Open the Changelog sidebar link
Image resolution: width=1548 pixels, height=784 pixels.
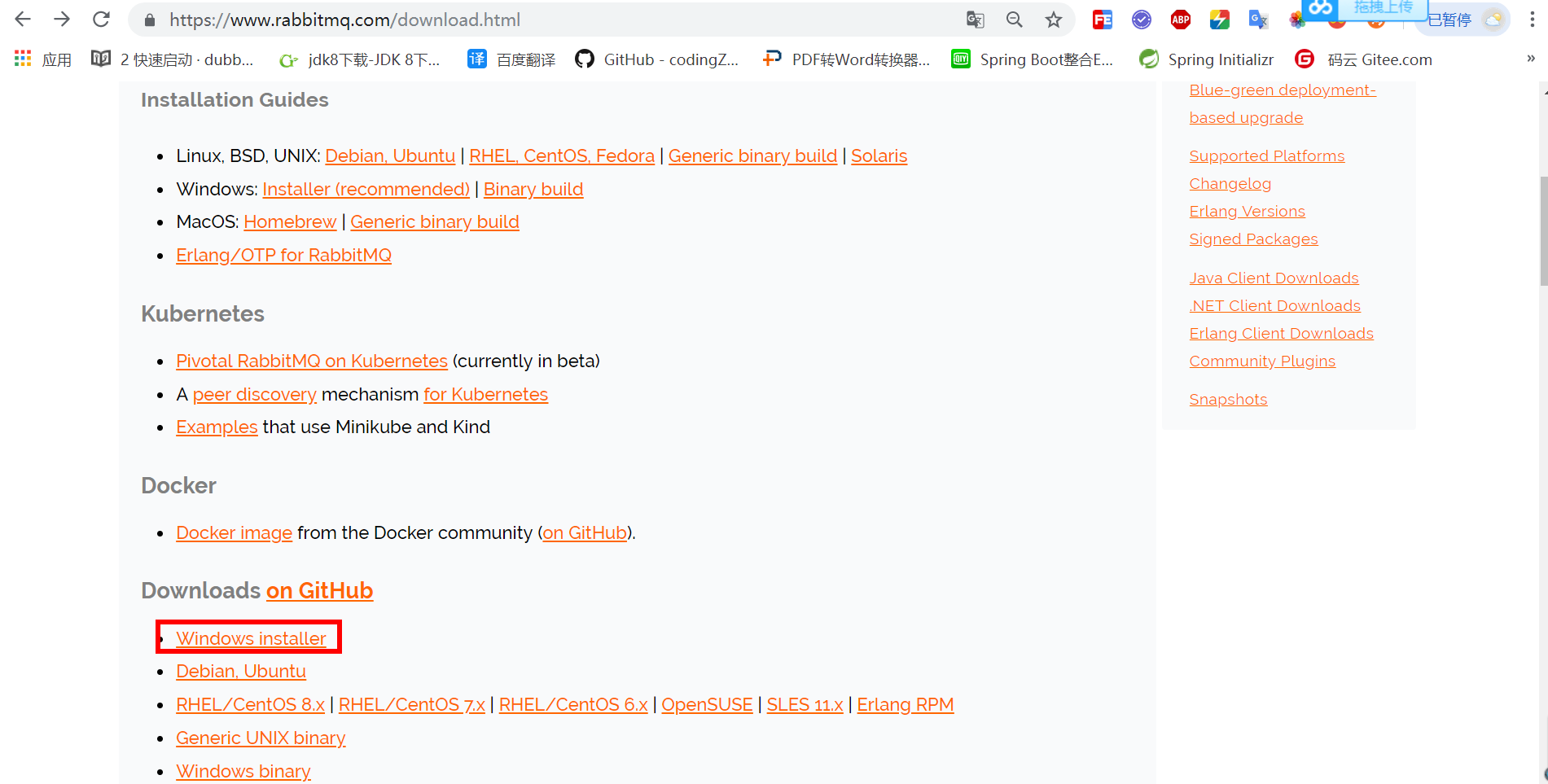(x=1230, y=183)
